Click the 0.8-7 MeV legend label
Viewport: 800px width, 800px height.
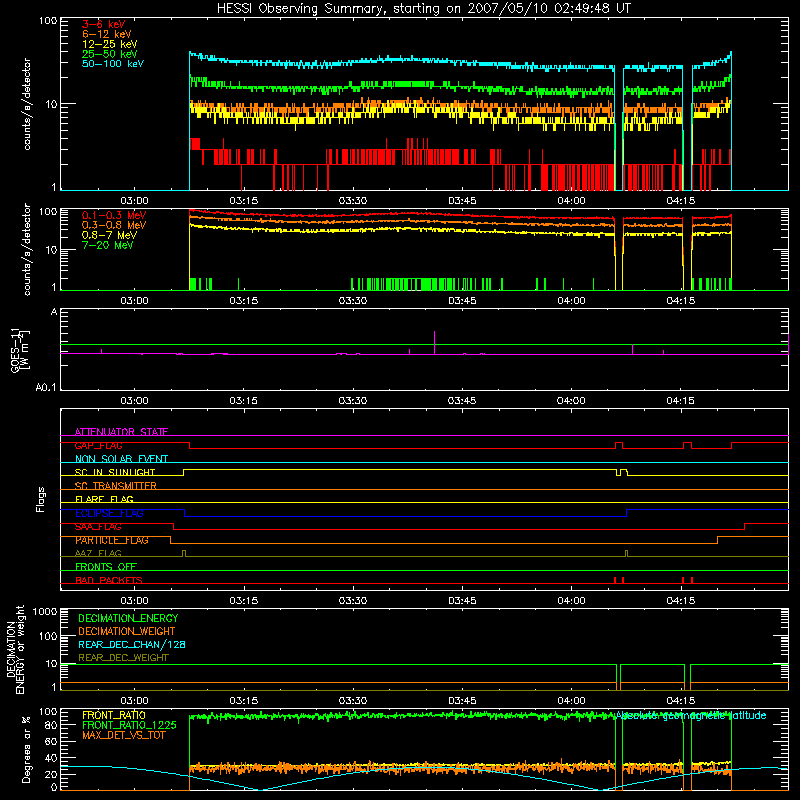[109, 235]
